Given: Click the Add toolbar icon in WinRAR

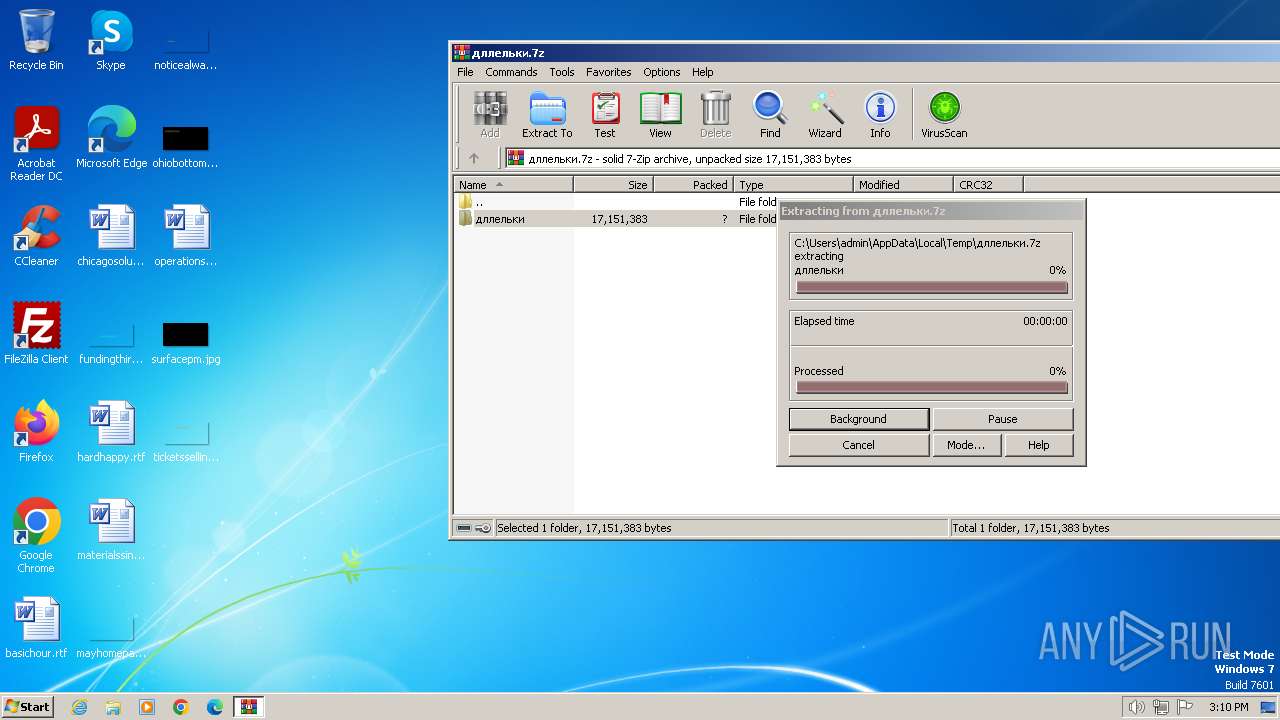Looking at the screenshot, I should point(489,115).
